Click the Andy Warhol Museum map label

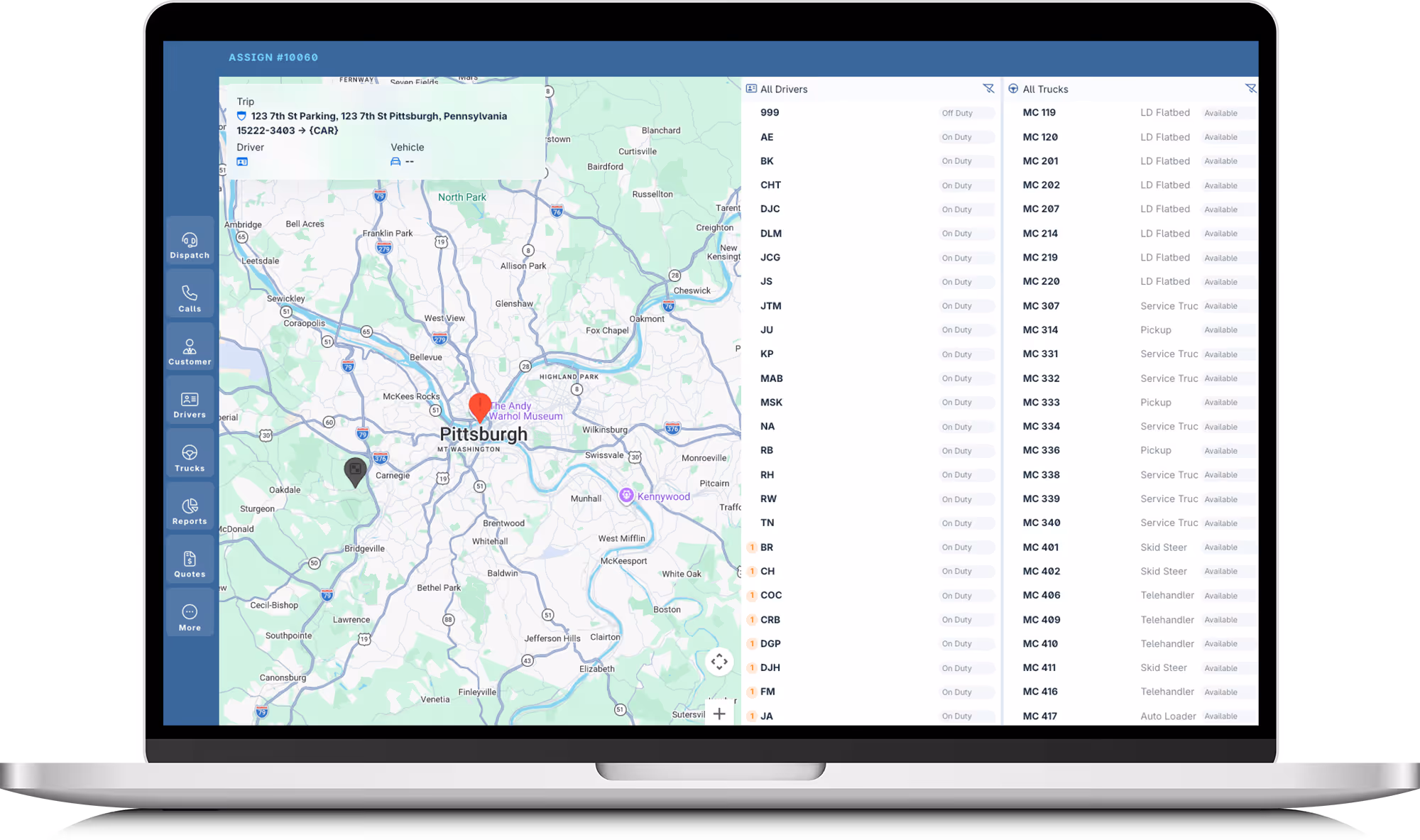pos(525,411)
